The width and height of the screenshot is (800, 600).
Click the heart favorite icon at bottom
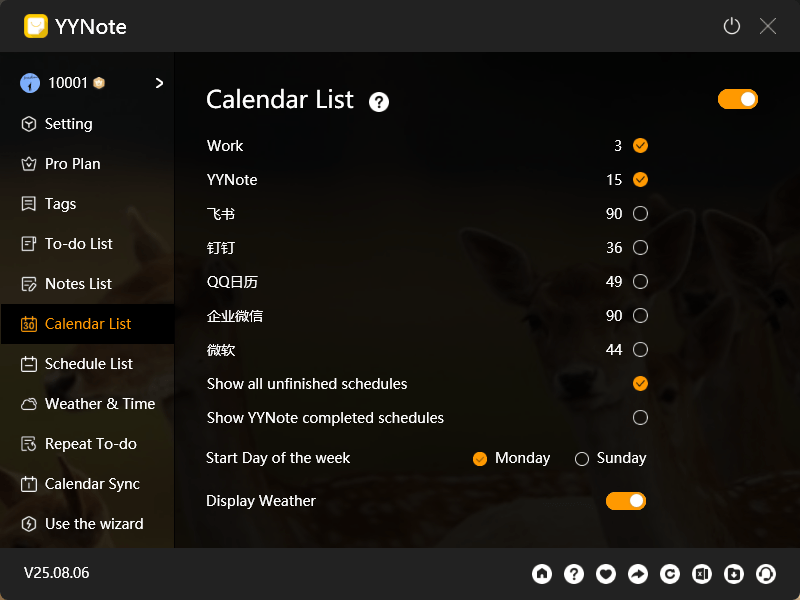pos(606,574)
